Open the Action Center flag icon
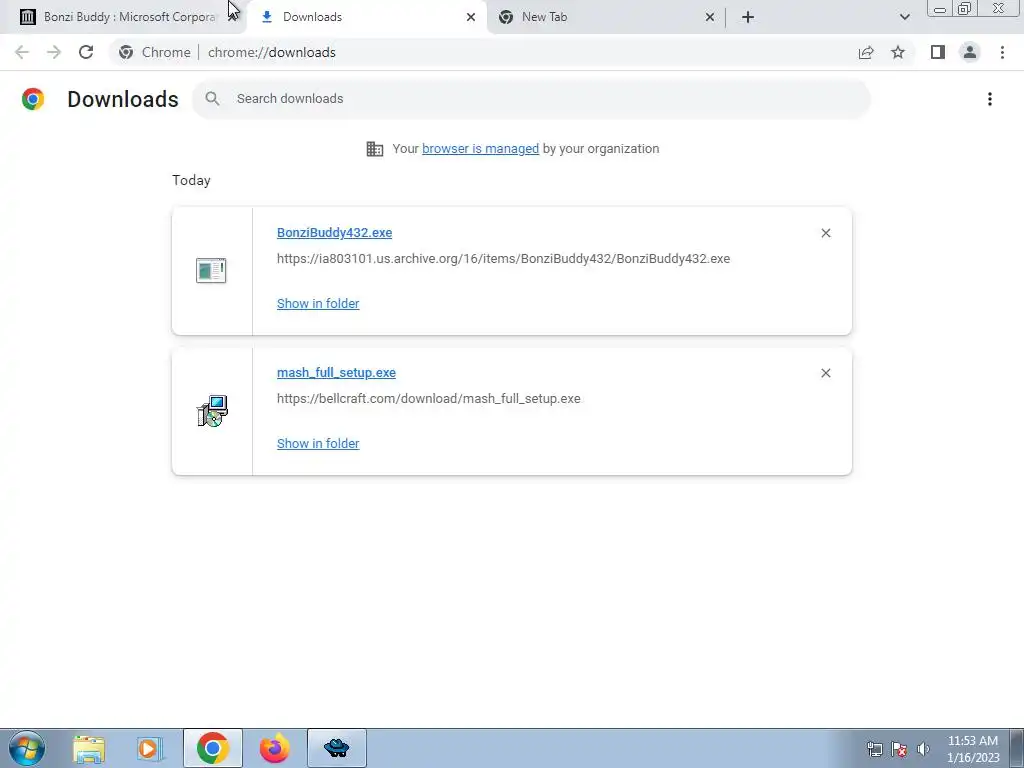 (899, 749)
